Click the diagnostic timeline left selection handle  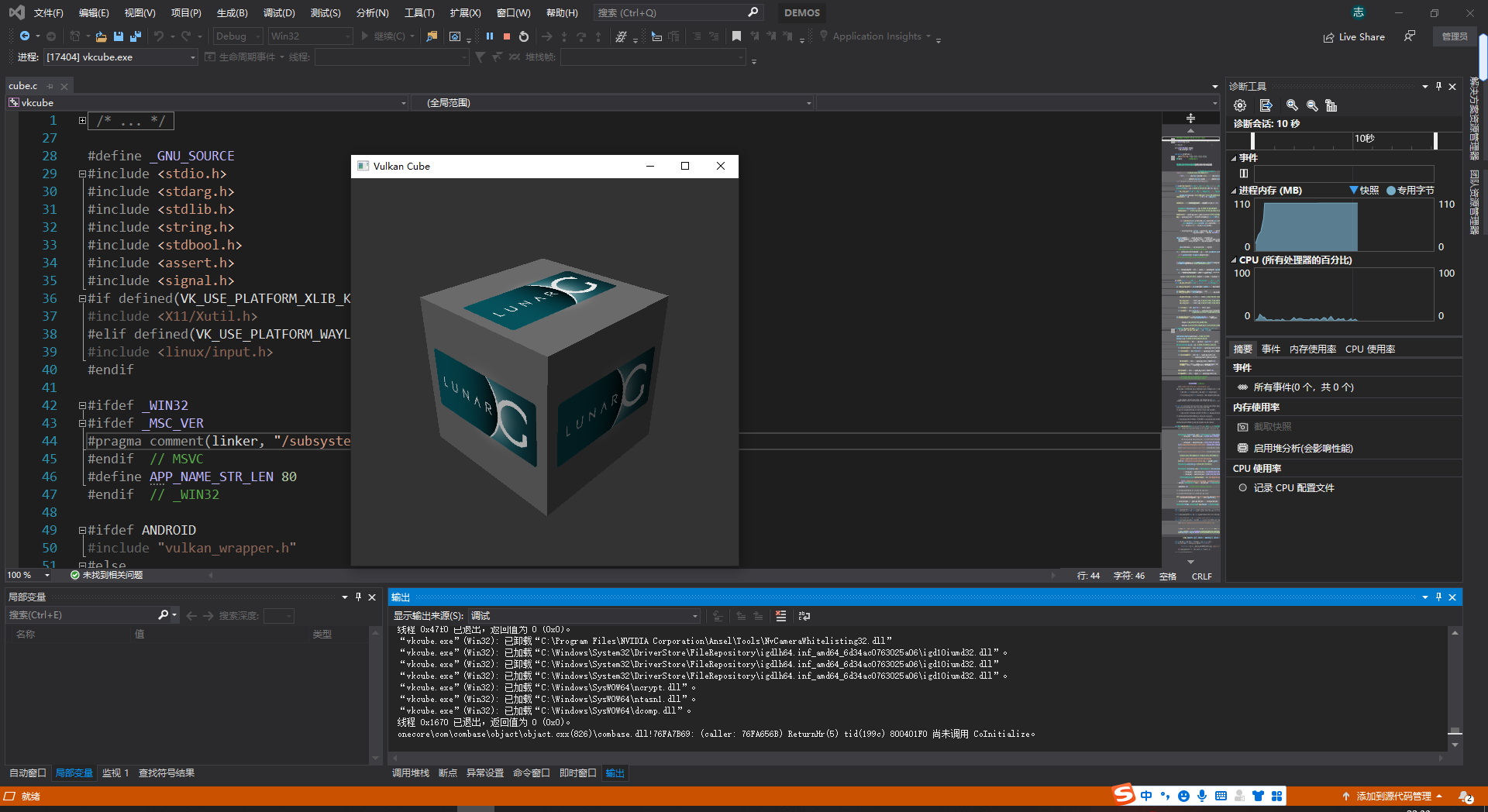[1252, 140]
